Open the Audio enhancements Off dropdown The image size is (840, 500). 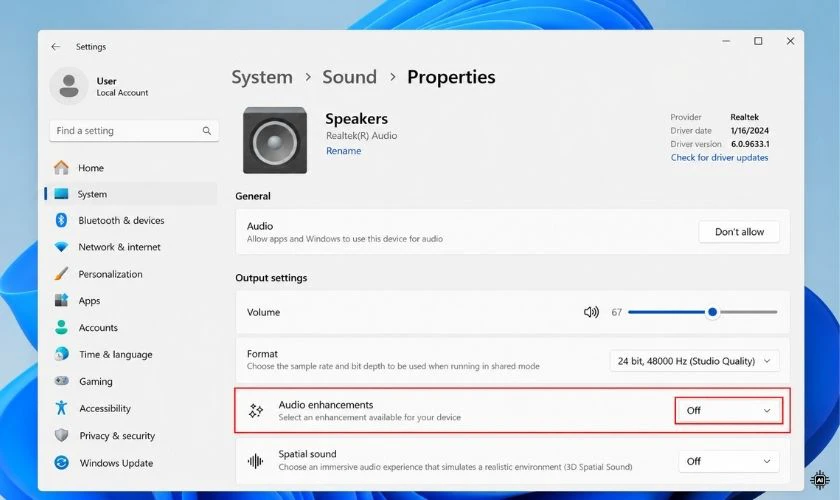(x=729, y=411)
